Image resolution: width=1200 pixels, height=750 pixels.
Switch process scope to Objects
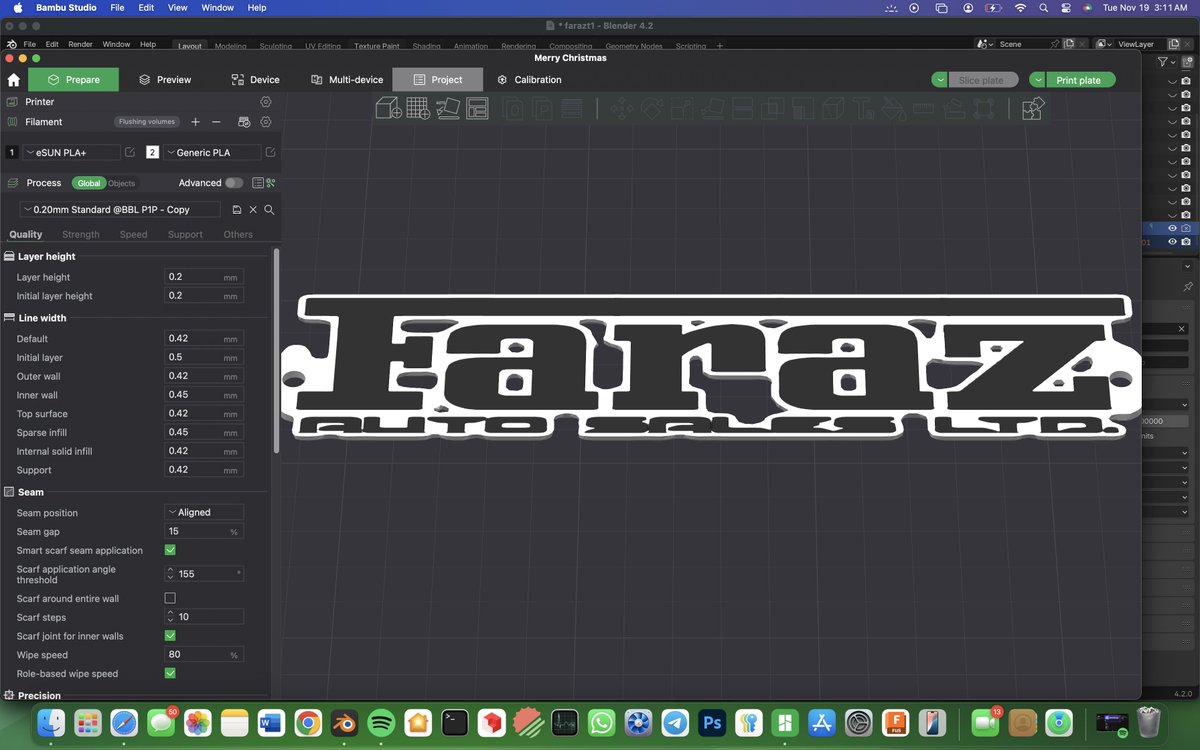click(x=122, y=183)
